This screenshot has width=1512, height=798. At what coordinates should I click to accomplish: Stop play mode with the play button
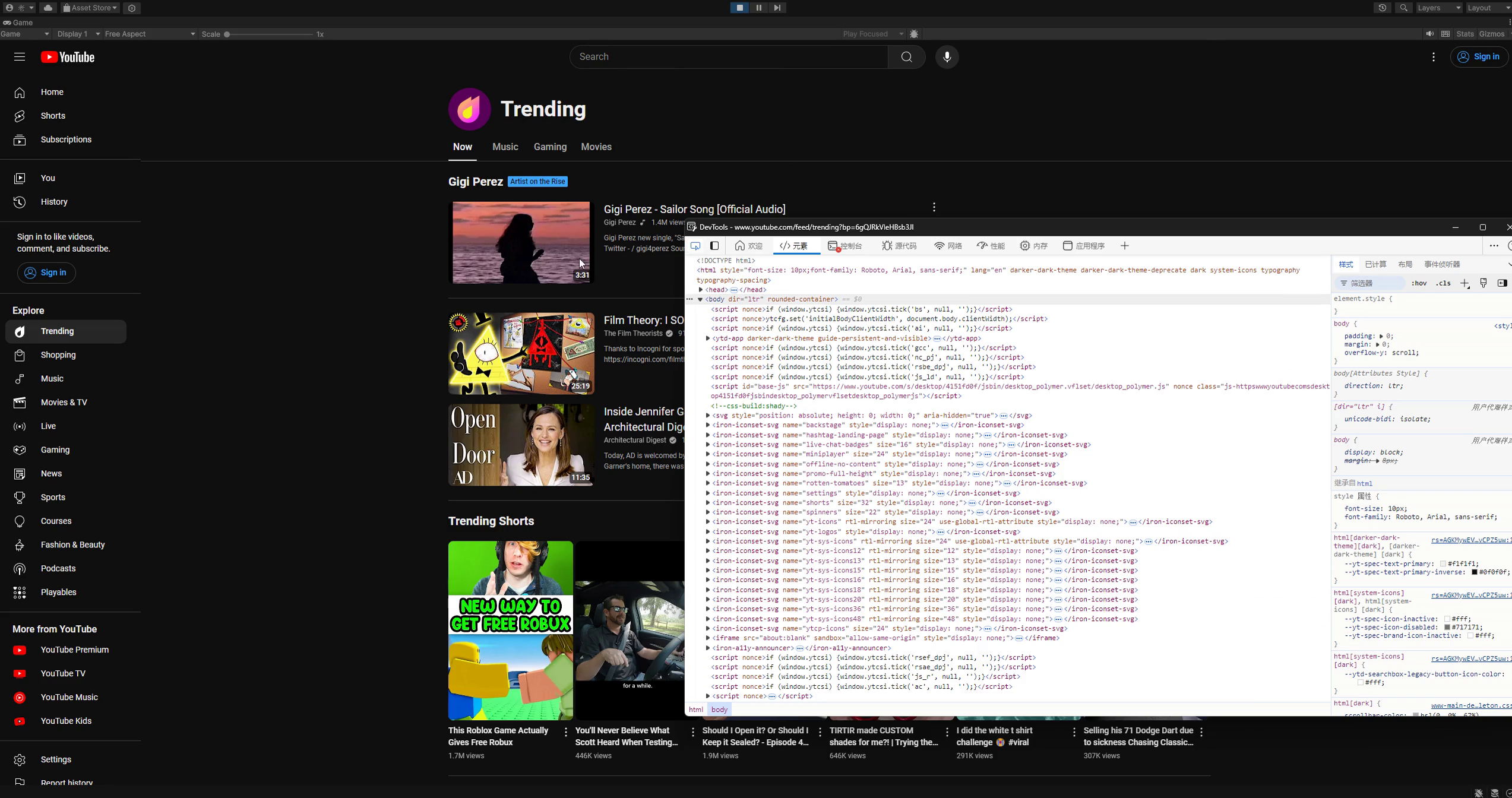(739, 8)
